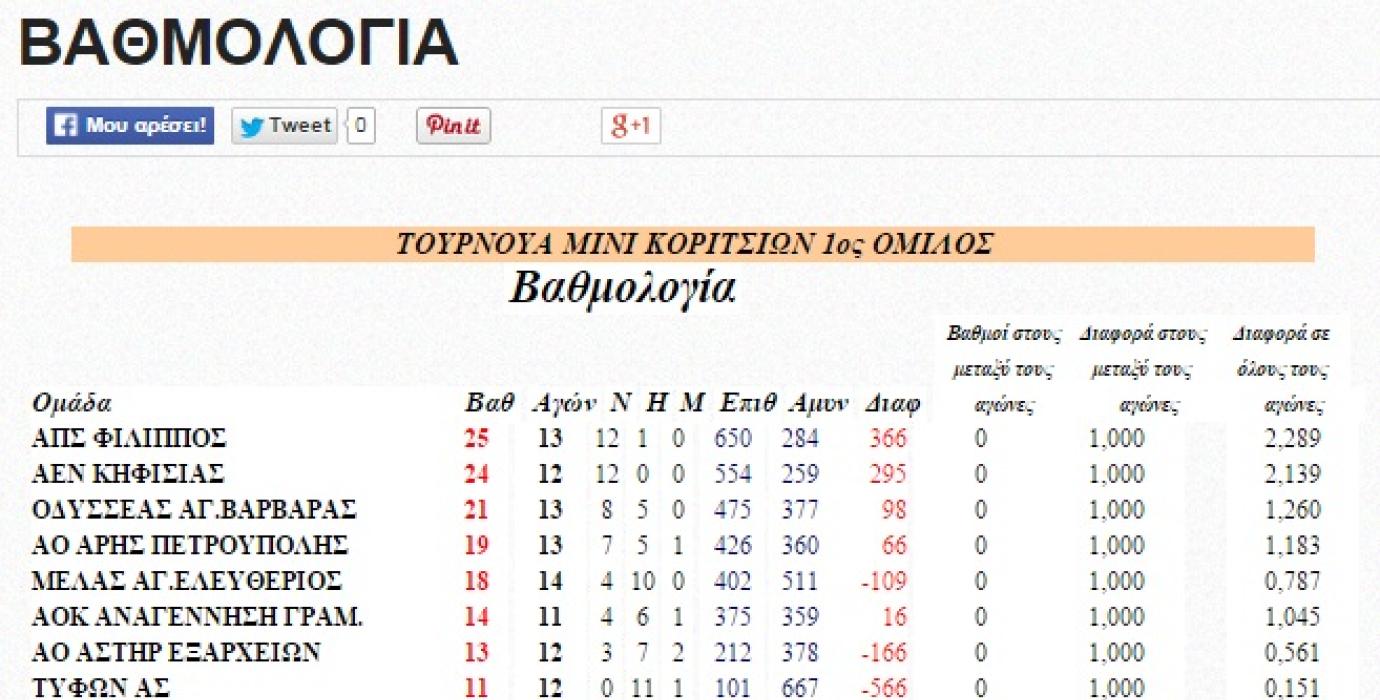Select the ΑΟ ΑΡΗΣ ΠΕΤΡΟΥΠΟΛΗΣ team name
The width and height of the screenshot is (1380, 700).
(189, 546)
